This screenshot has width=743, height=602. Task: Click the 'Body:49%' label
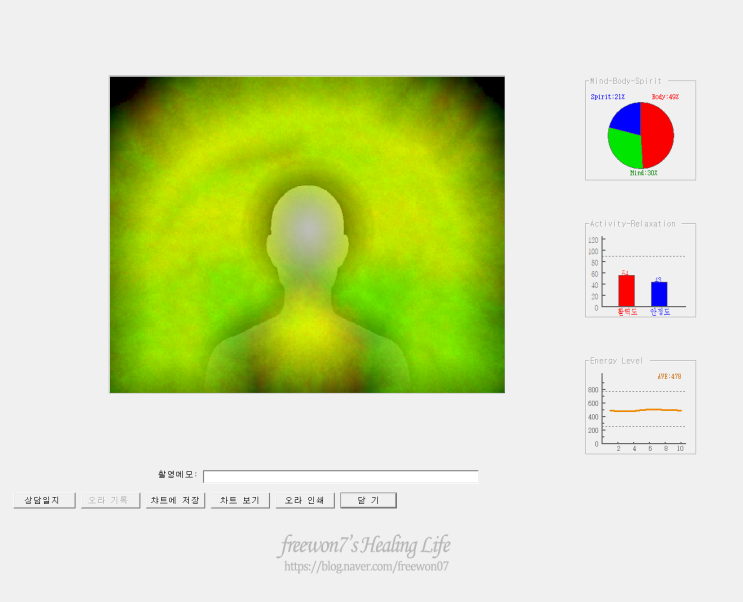point(665,97)
